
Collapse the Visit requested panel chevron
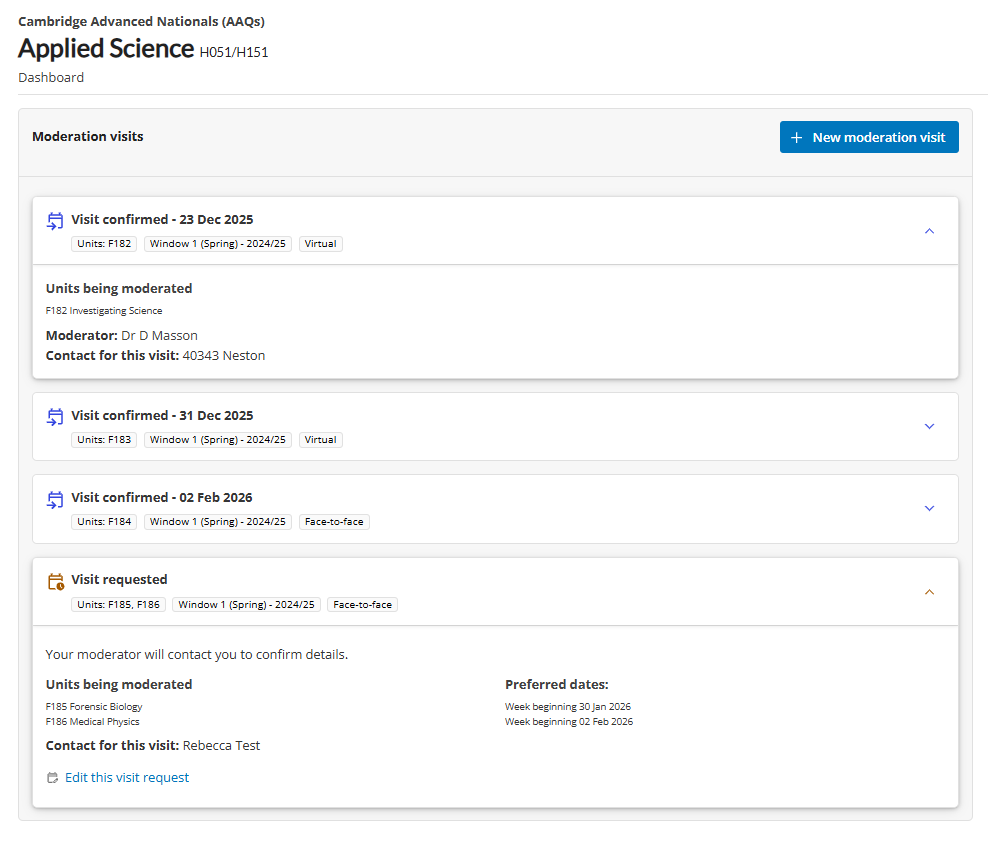tap(929, 592)
